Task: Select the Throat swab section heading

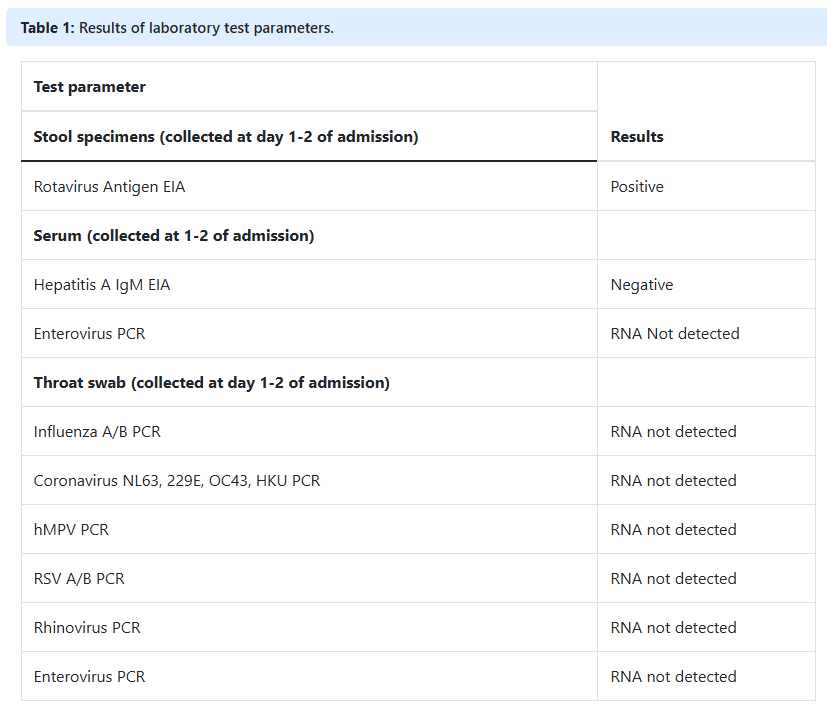Action: (x=212, y=383)
